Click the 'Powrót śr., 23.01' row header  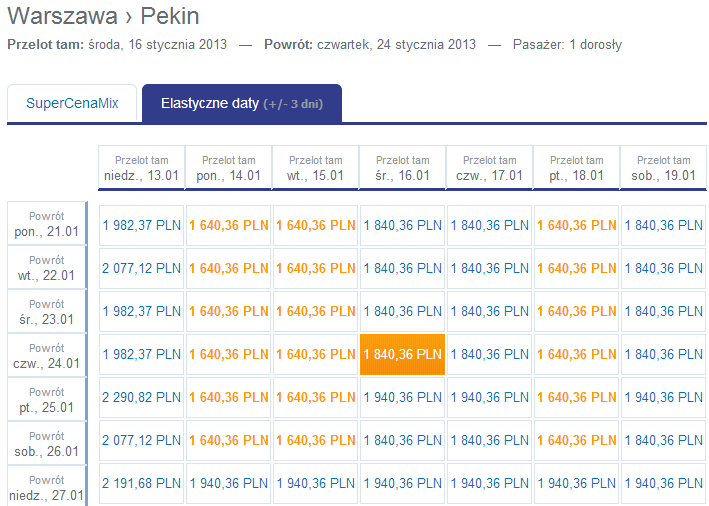click(47, 311)
